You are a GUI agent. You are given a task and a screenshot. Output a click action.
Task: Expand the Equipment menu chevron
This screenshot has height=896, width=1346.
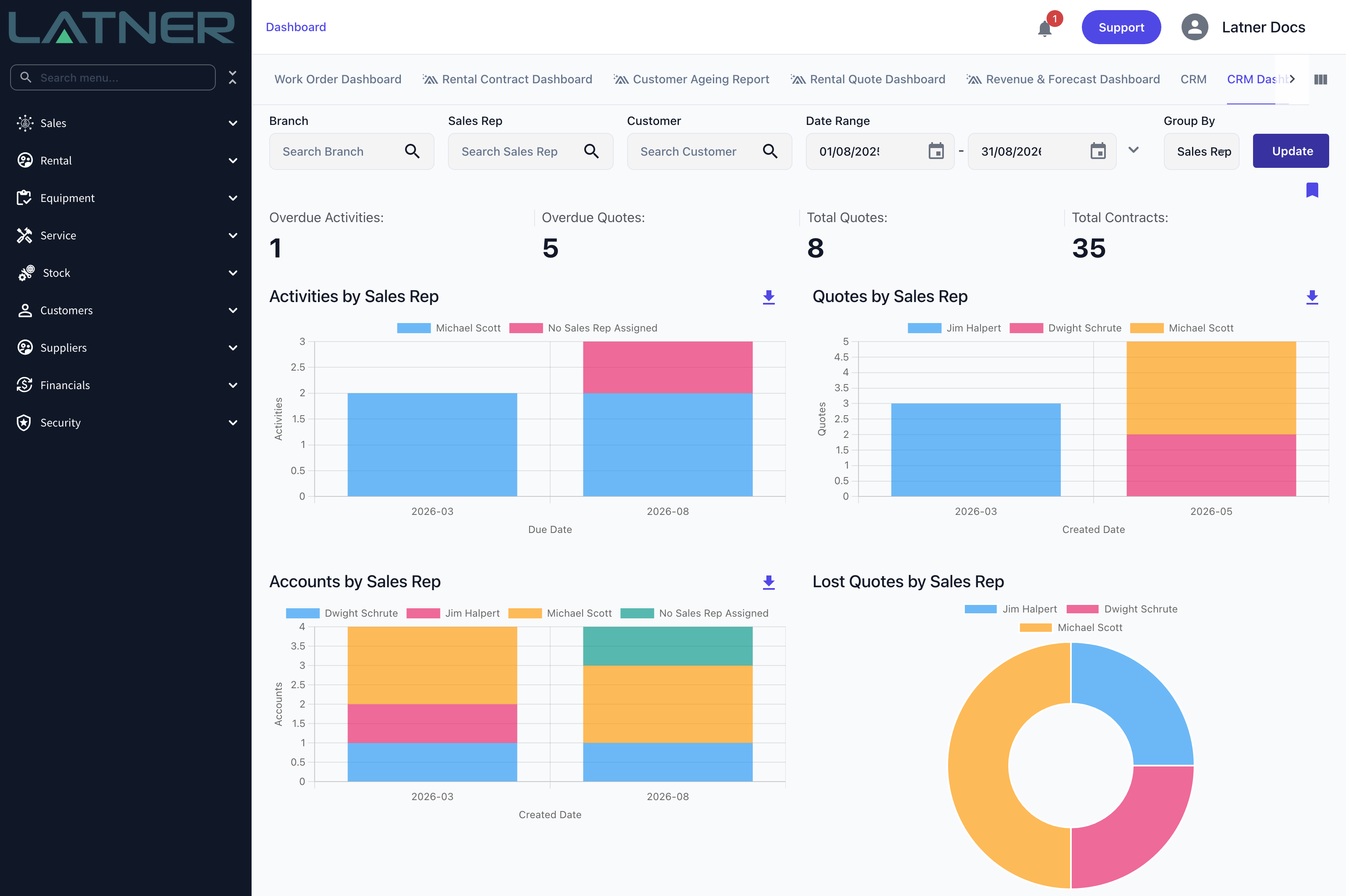[x=233, y=198]
